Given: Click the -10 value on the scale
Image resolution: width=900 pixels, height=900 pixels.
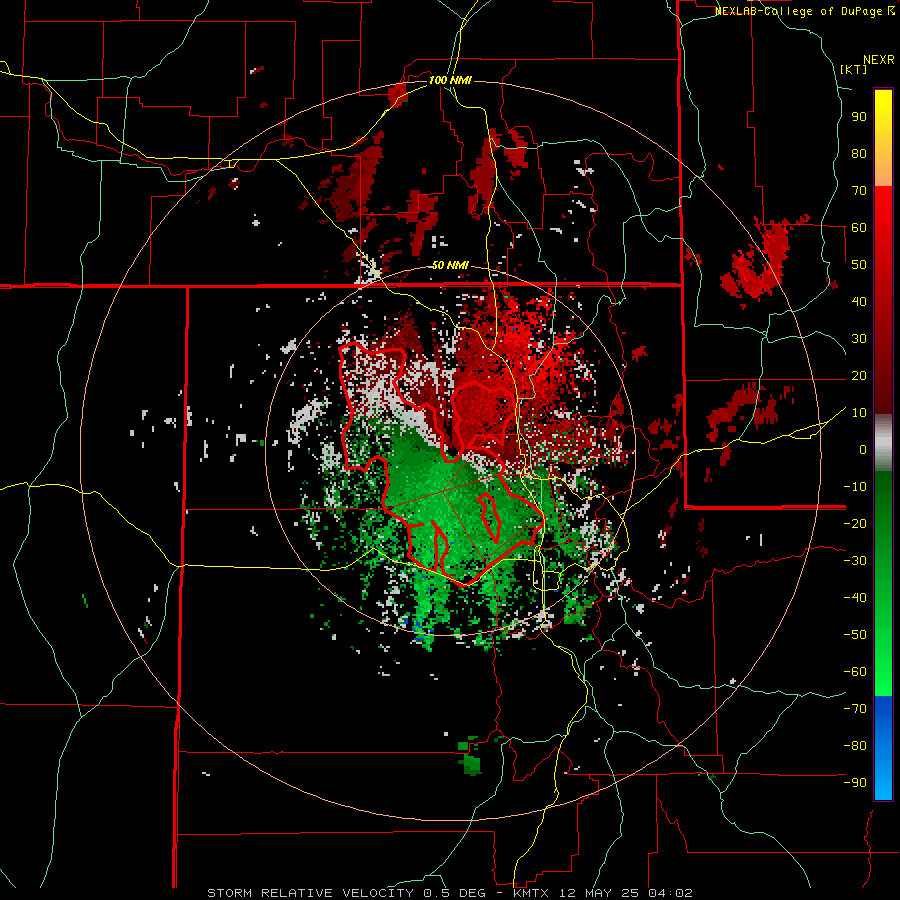Looking at the screenshot, I should click(x=855, y=487).
